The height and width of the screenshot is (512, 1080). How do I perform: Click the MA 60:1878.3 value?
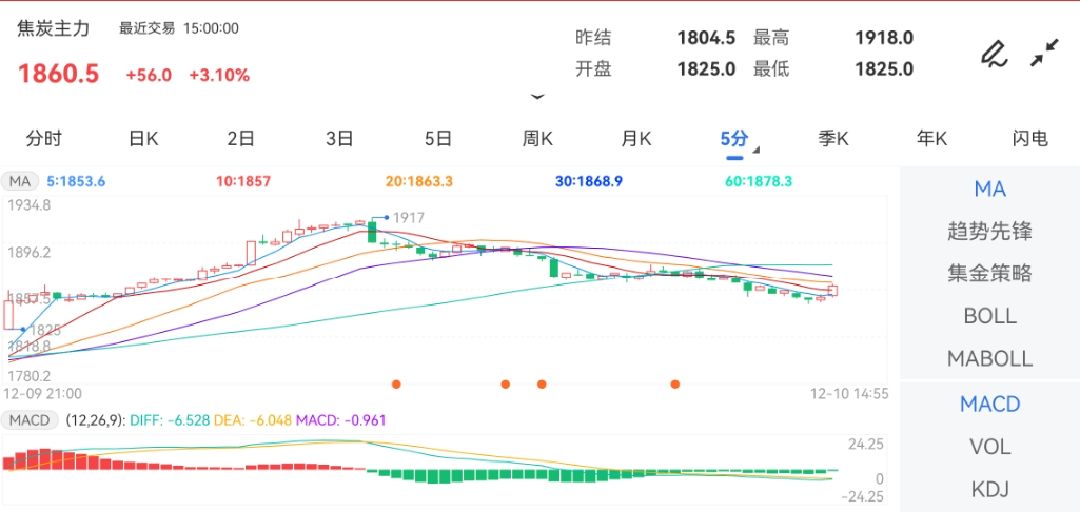click(x=758, y=181)
